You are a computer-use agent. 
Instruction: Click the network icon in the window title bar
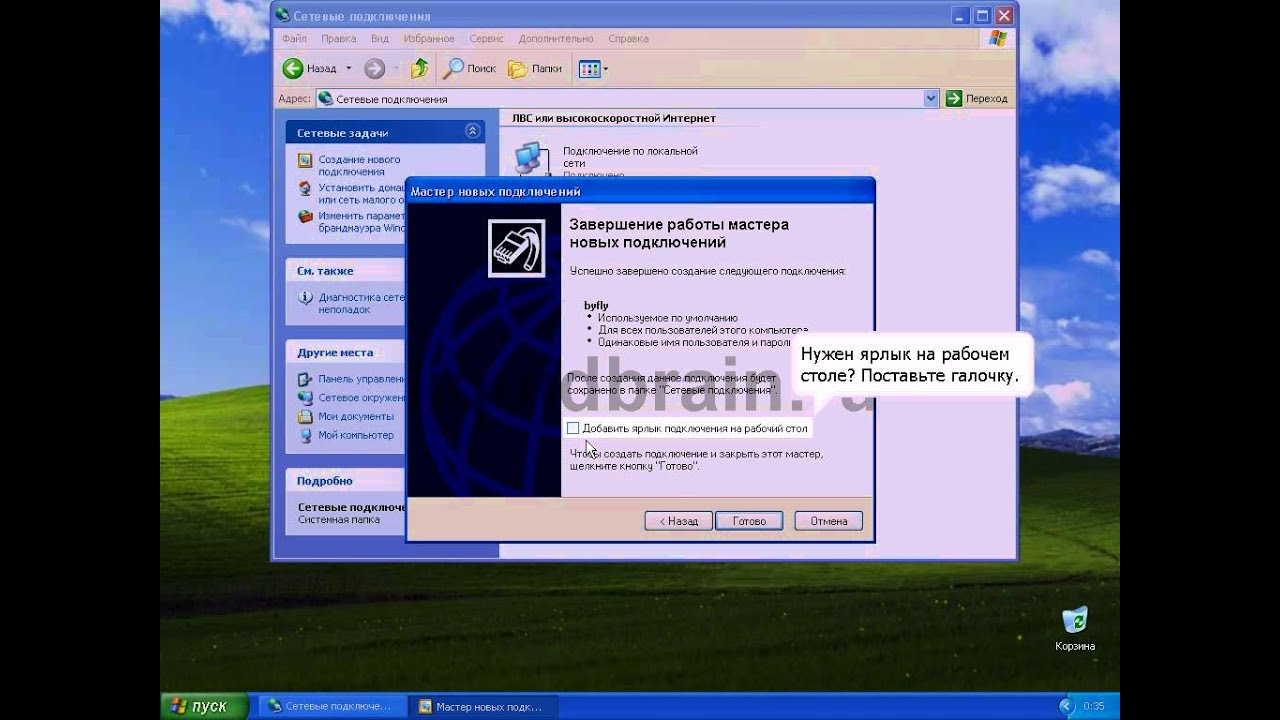click(283, 15)
